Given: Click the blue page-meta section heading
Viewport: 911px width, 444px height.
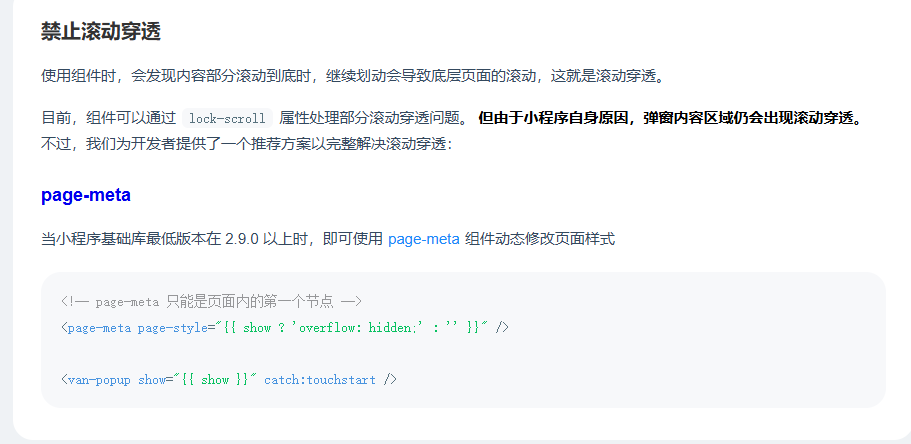Looking at the screenshot, I should point(86,195).
